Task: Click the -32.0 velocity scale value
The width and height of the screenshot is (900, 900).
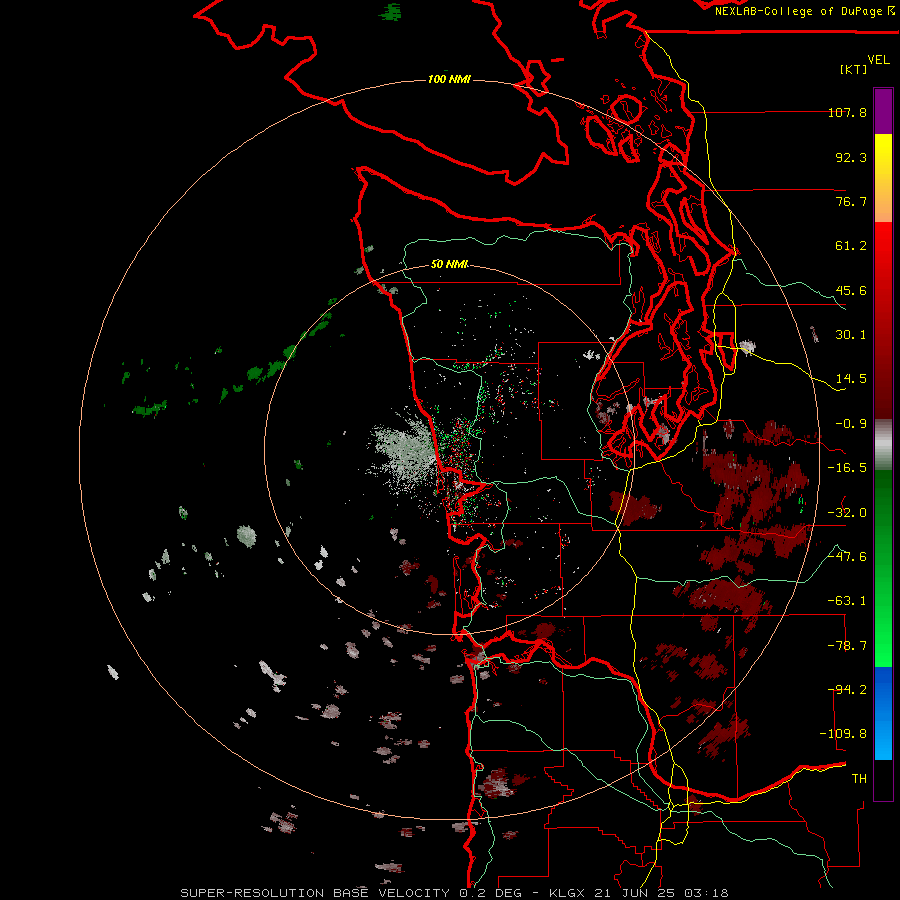Action: [x=847, y=513]
